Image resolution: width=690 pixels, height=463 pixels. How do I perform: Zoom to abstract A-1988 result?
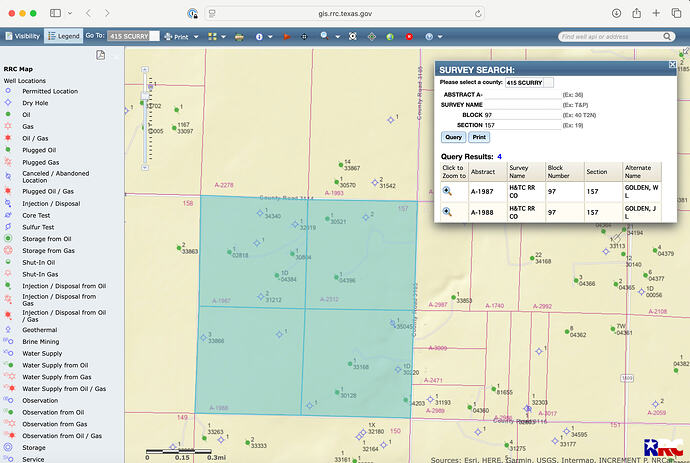pyautogui.click(x=447, y=212)
